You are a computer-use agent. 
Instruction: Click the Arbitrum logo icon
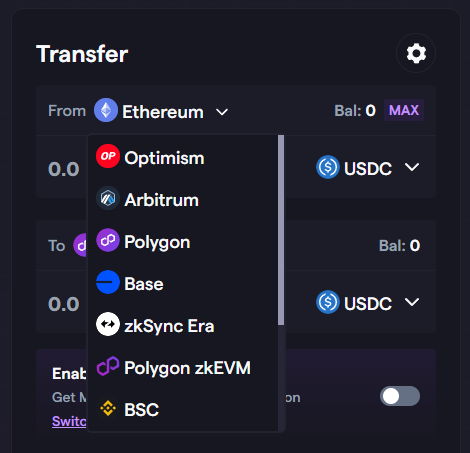pos(108,198)
